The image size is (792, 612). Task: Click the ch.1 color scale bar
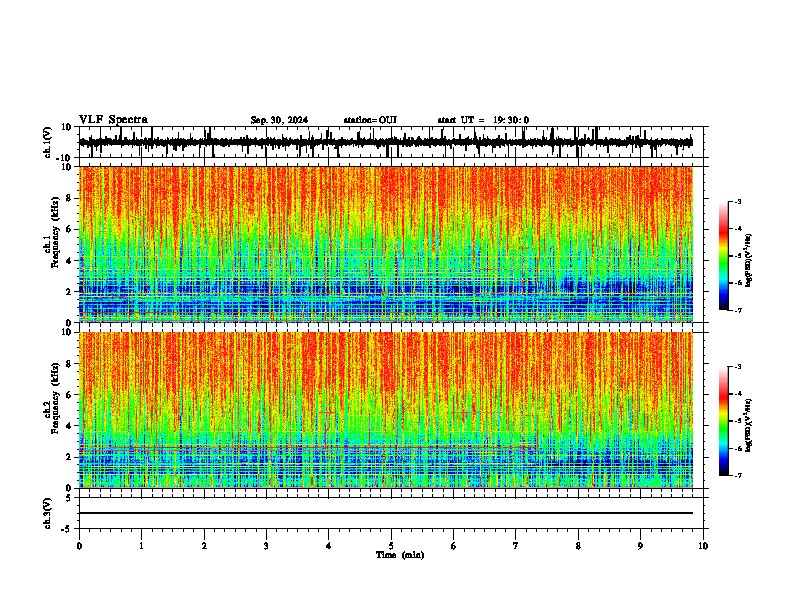click(x=724, y=256)
